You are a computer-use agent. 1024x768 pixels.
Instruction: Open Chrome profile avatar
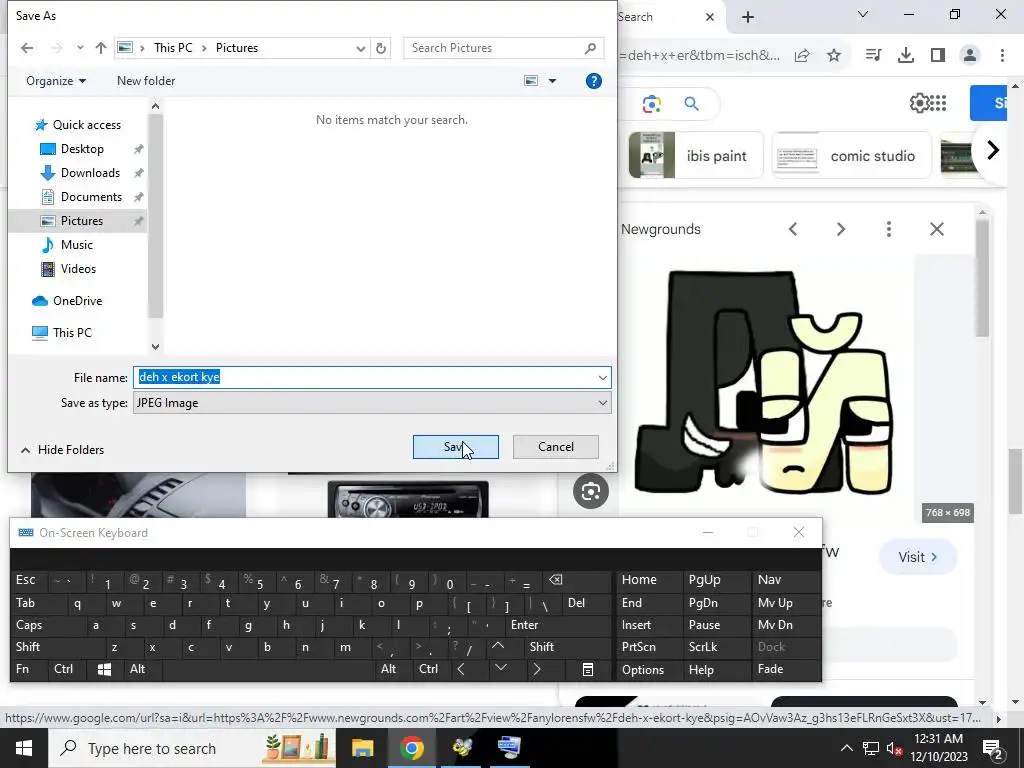(970, 56)
